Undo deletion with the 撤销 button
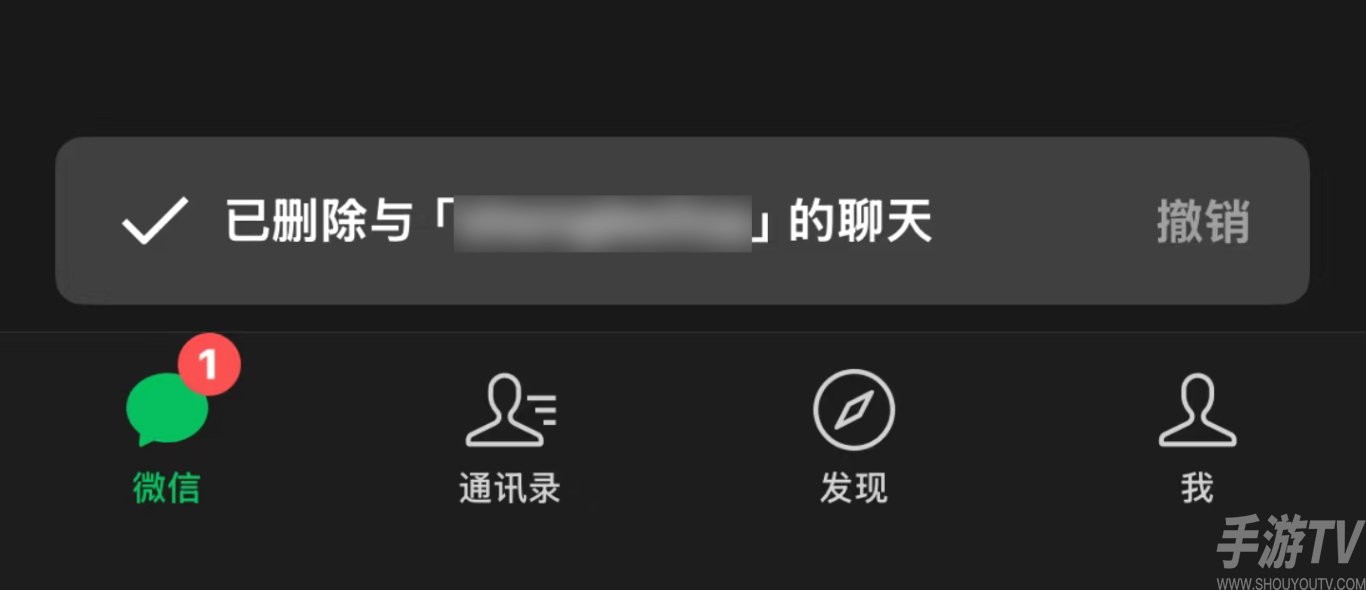 click(1203, 221)
